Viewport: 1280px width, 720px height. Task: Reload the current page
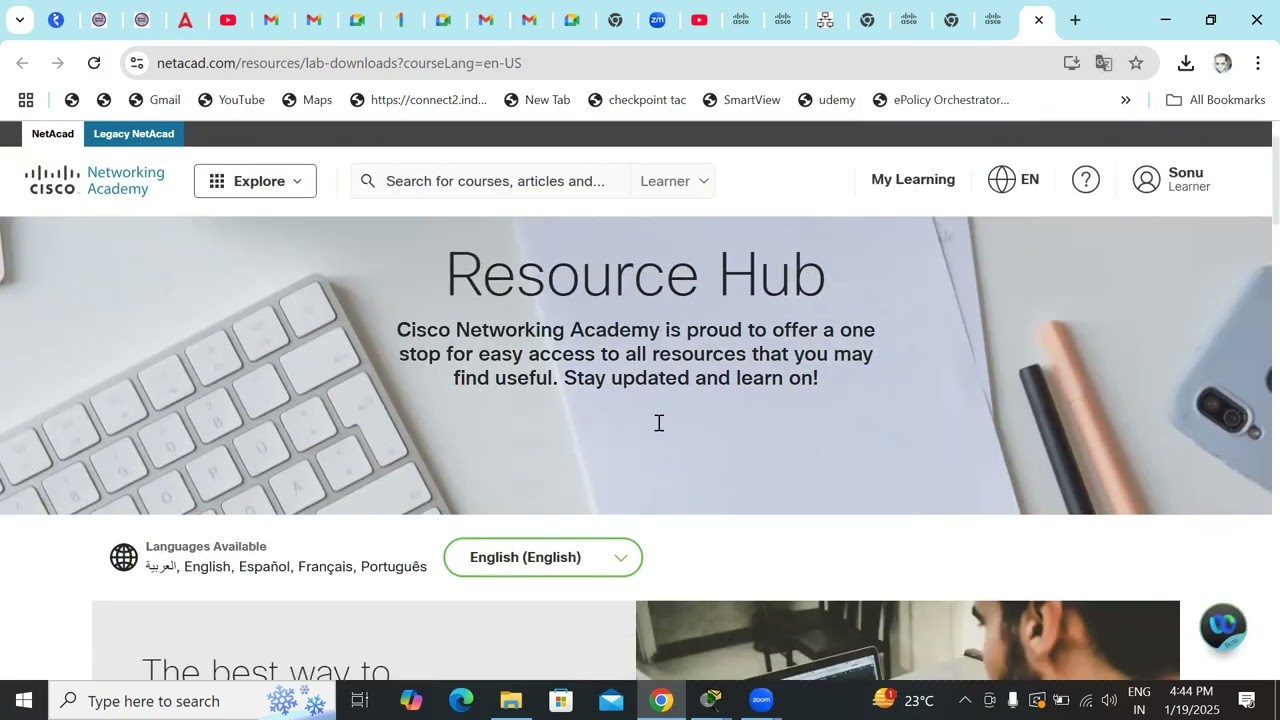tap(94, 63)
